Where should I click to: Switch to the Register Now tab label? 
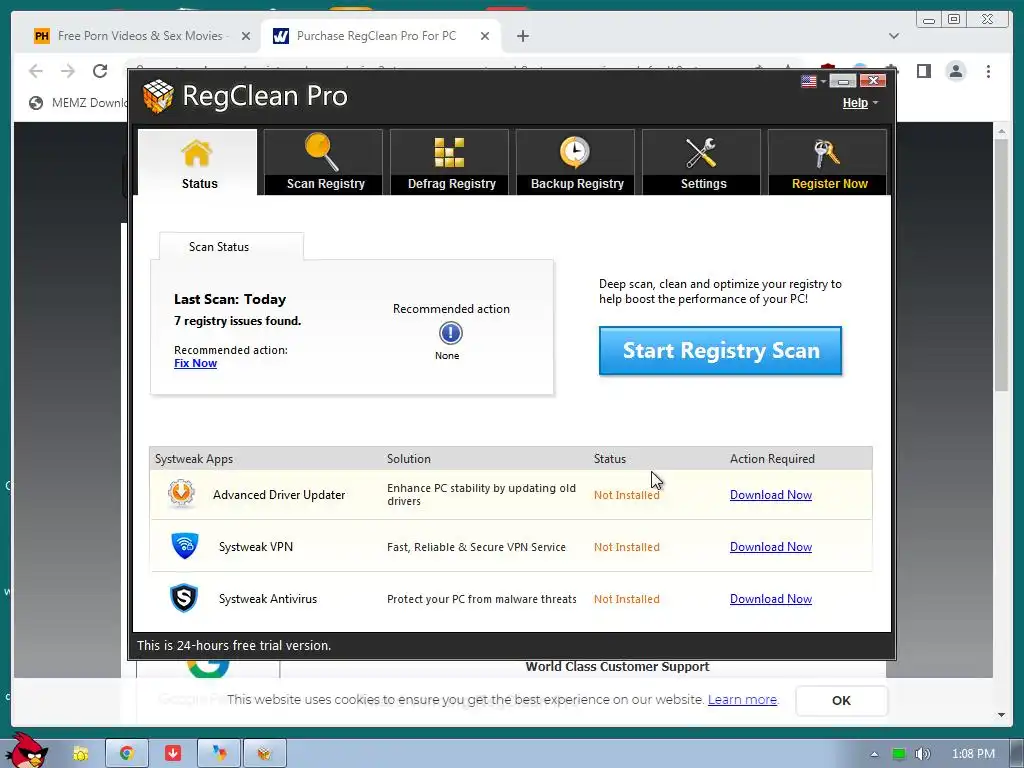(829, 184)
